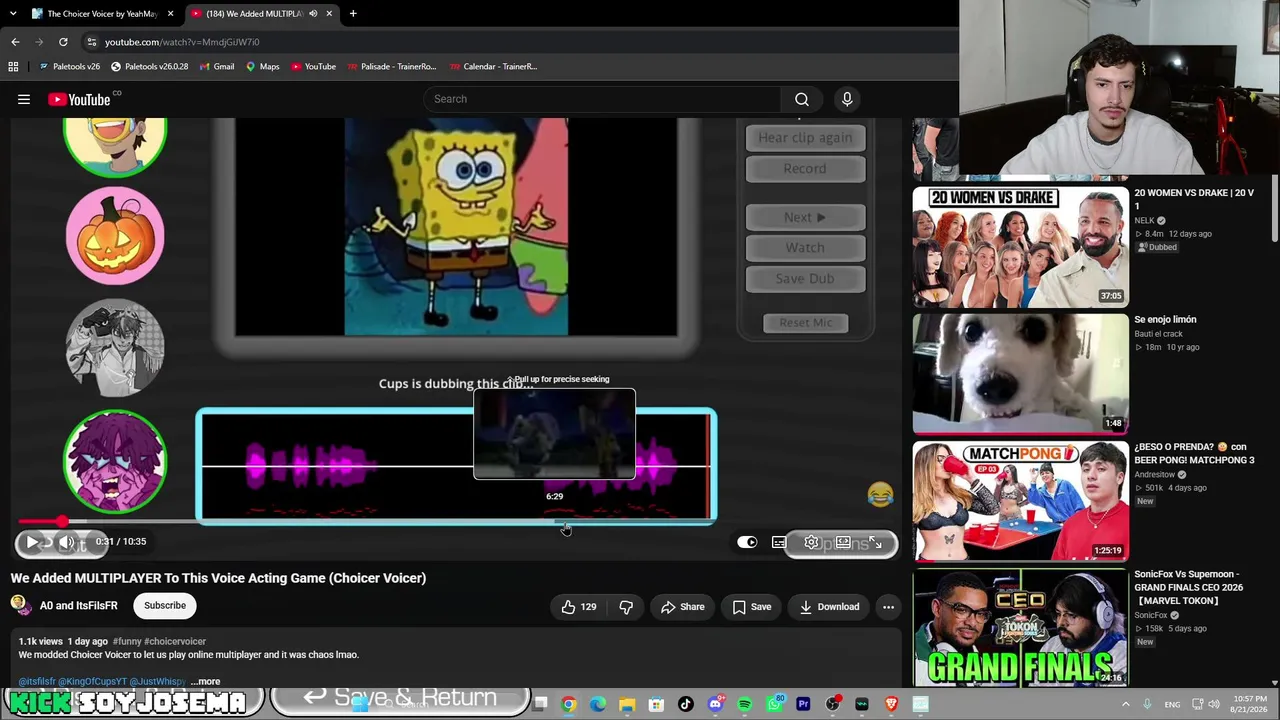
Task: Open the NELK channel name
Action: click(1144, 220)
